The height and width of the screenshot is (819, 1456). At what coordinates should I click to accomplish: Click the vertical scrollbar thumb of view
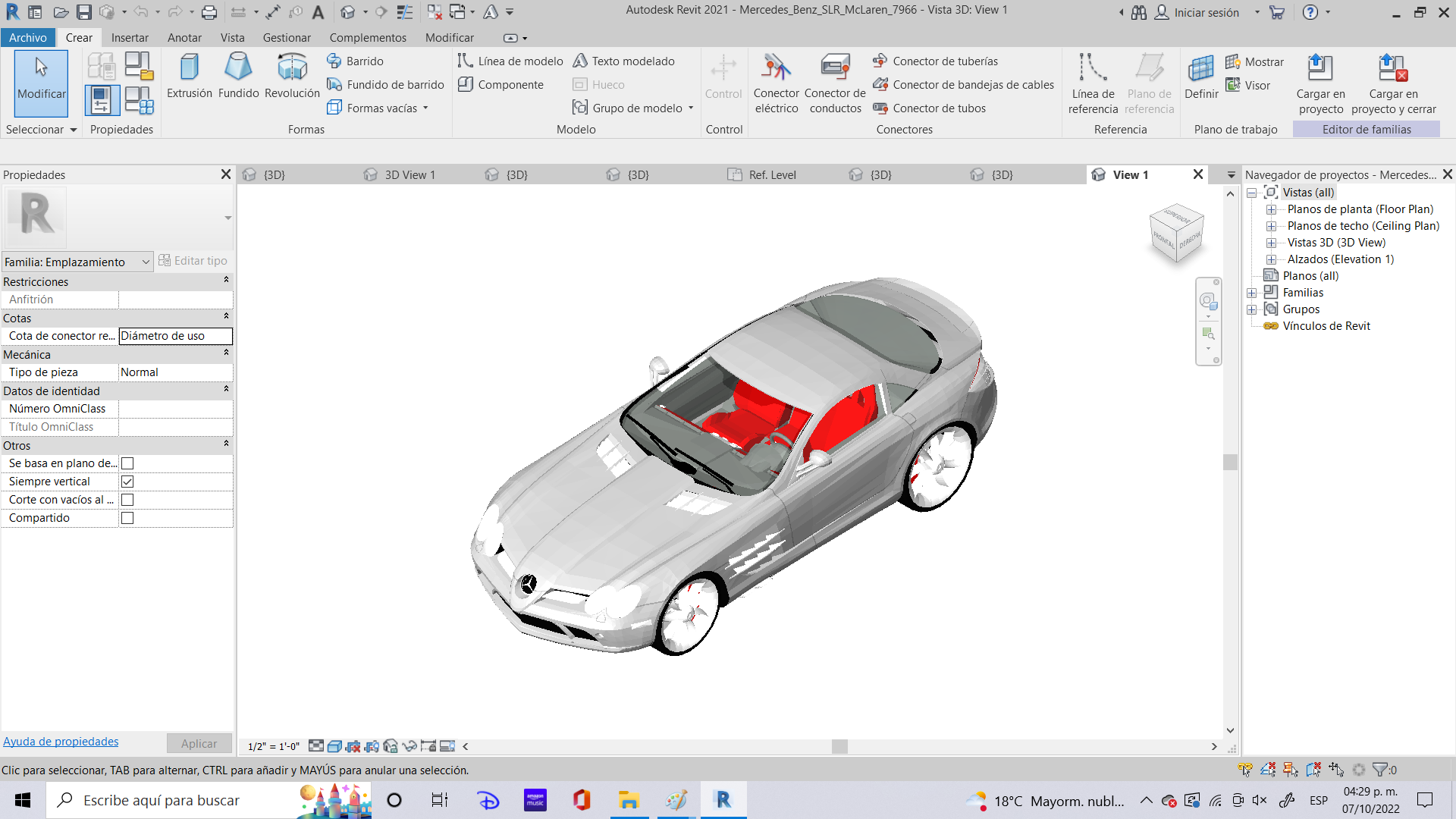pos(1230,462)
